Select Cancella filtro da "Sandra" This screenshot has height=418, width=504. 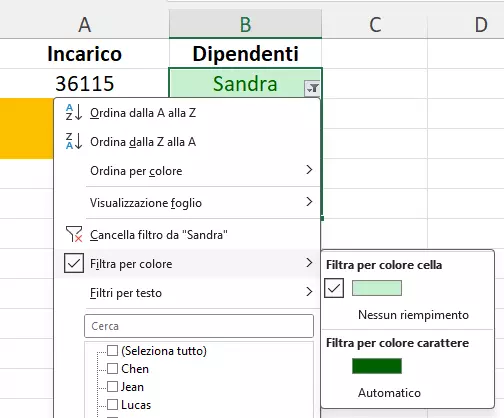[187, 235]
